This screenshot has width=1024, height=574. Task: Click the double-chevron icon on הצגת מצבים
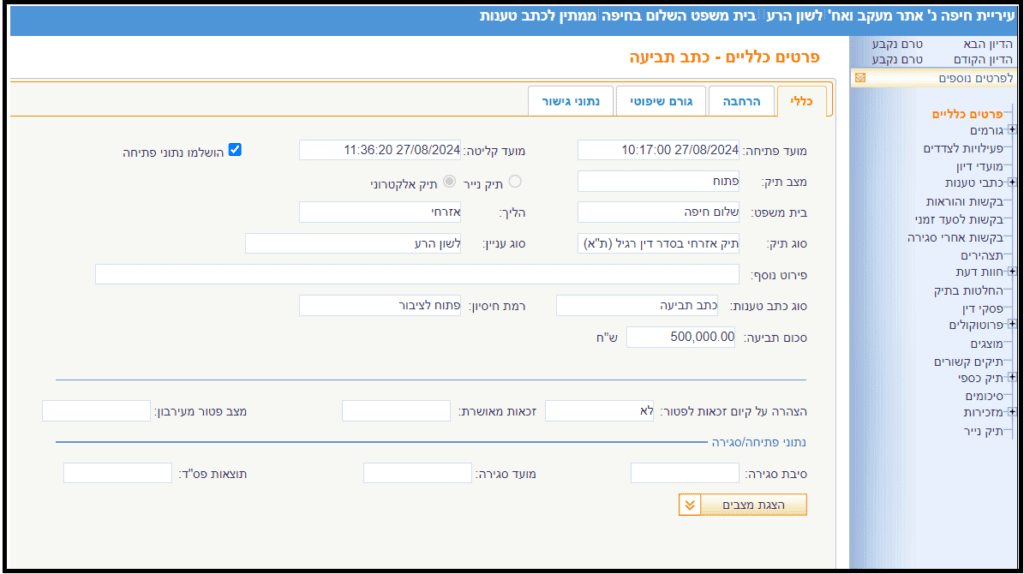[690, 505]
